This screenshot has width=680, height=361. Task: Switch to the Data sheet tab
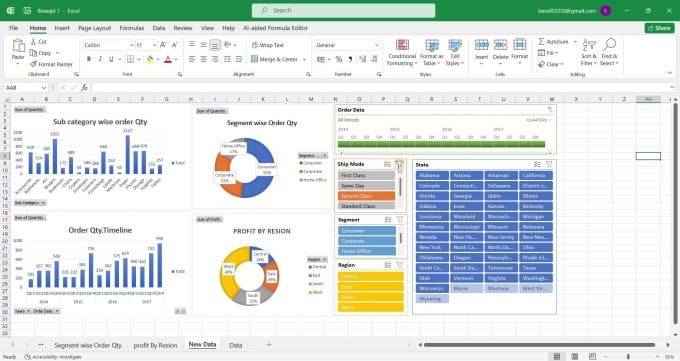[x=235, y=345]
